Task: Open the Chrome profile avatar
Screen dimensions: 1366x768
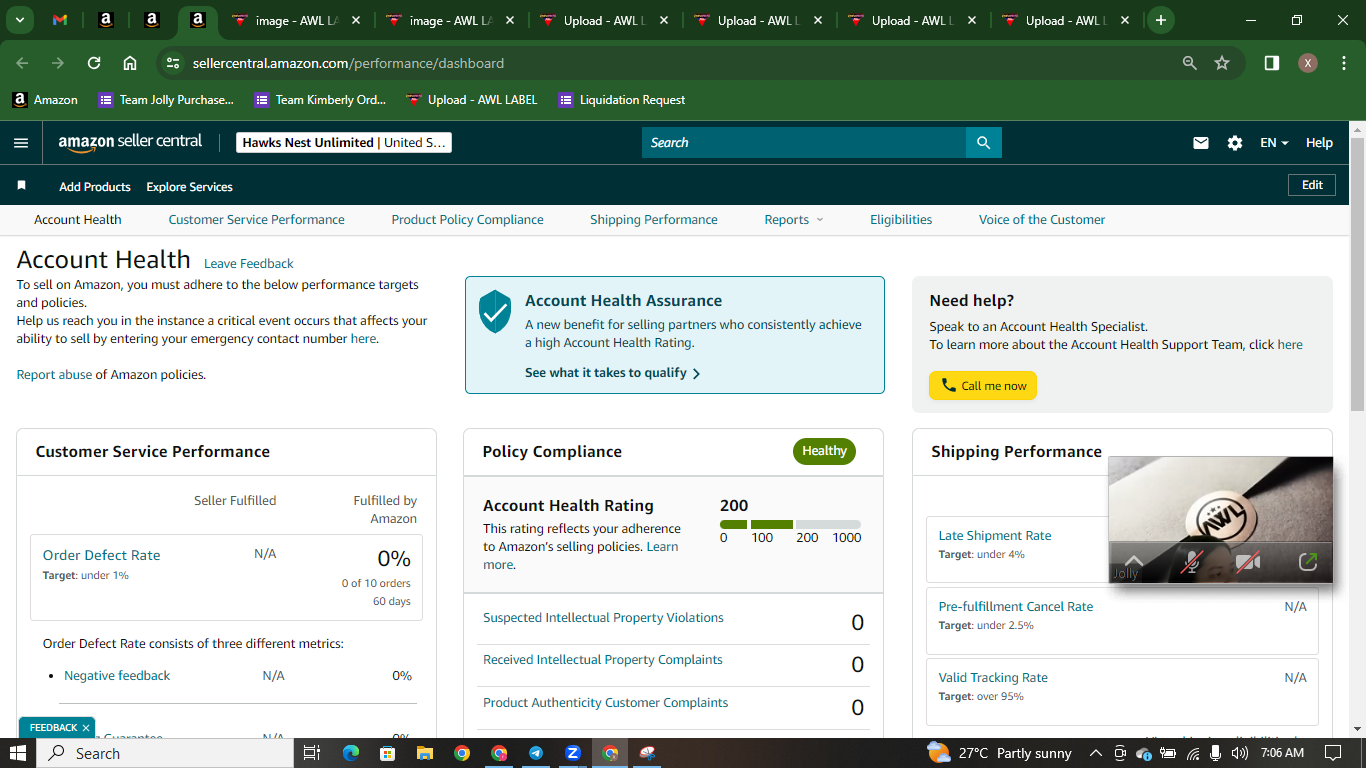Action: (x=1308, y=63)
